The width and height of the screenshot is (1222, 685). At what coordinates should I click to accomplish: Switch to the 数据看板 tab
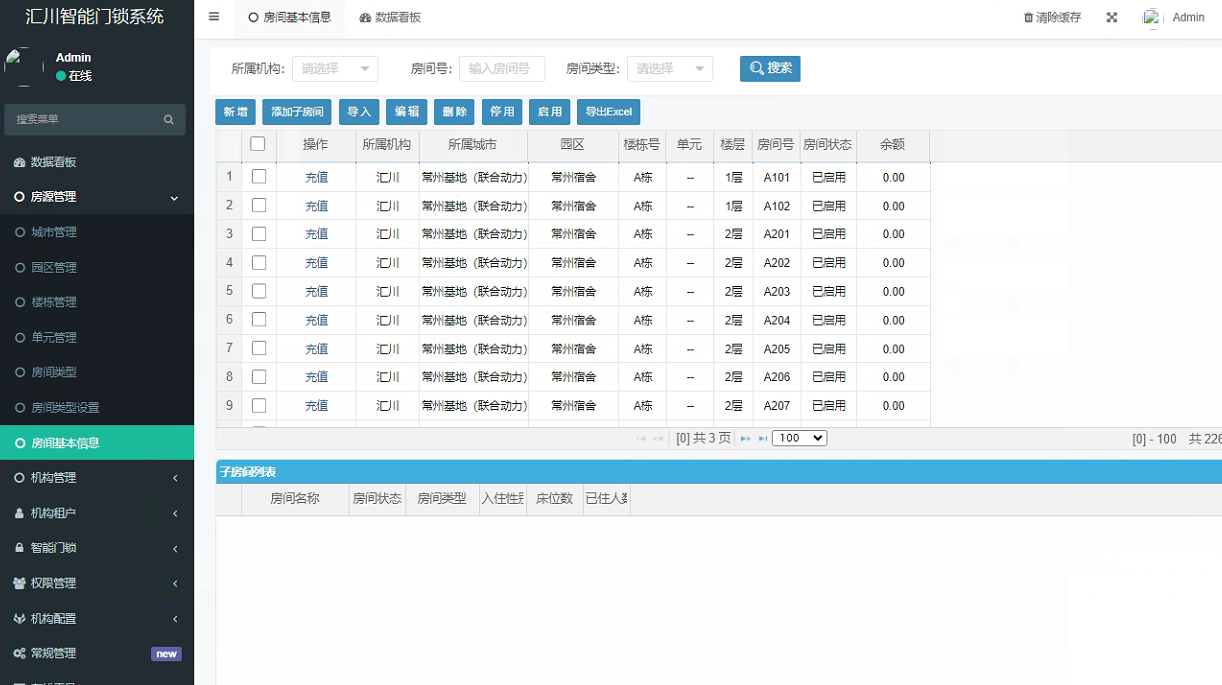click(391, 18)
